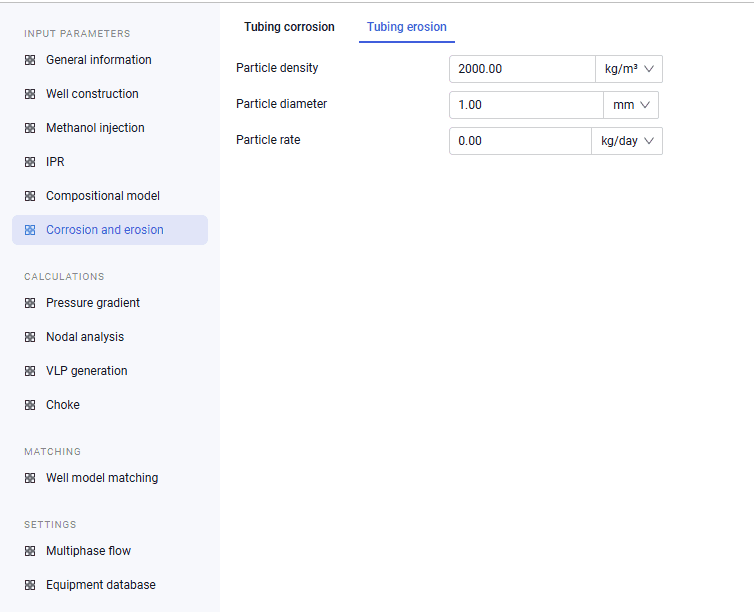Open the Equipment database settings
754x612 pixels.
pyautogui.click(x=110, y=585)
